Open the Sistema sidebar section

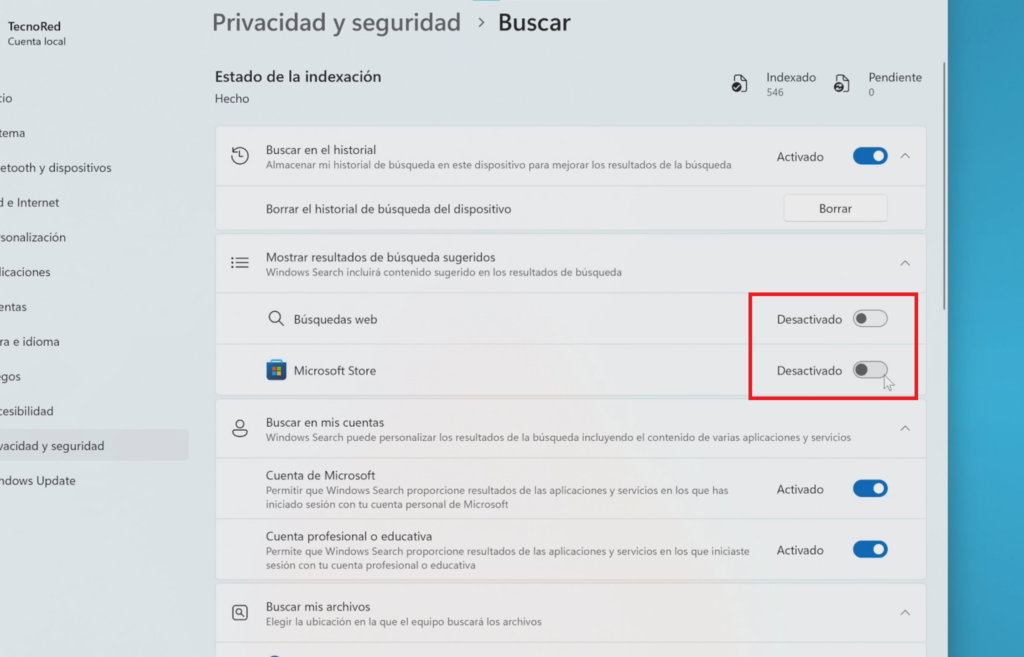pos(13,133)
